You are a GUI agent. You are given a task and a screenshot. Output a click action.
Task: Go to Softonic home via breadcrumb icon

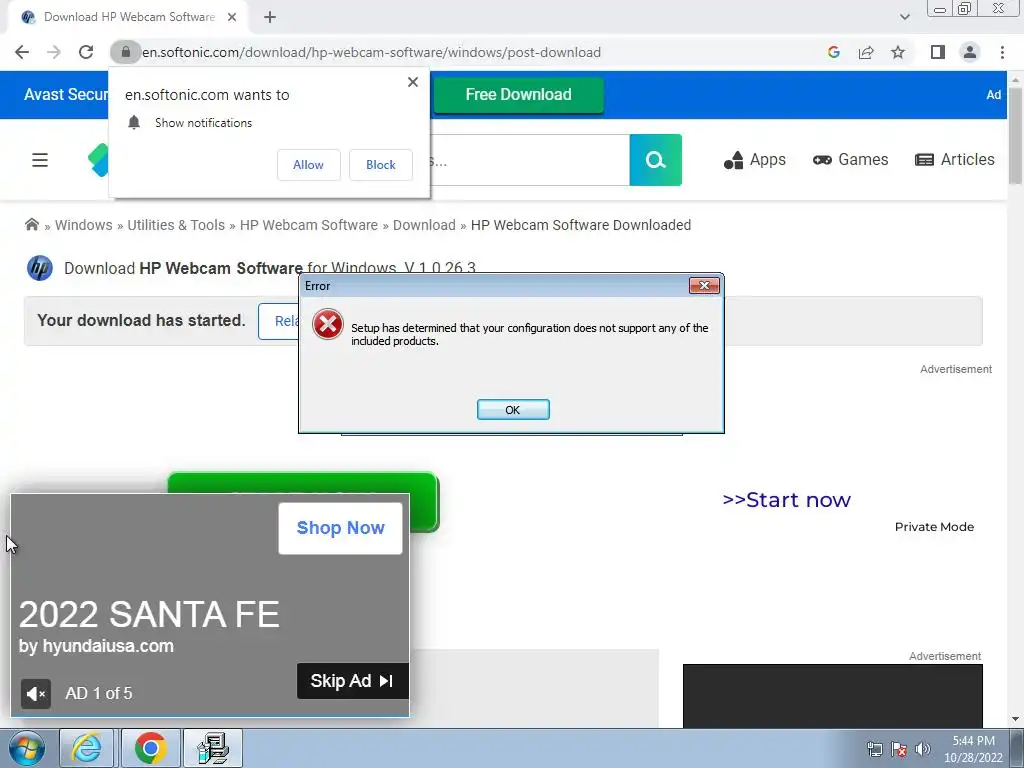(x=31, y=225)
